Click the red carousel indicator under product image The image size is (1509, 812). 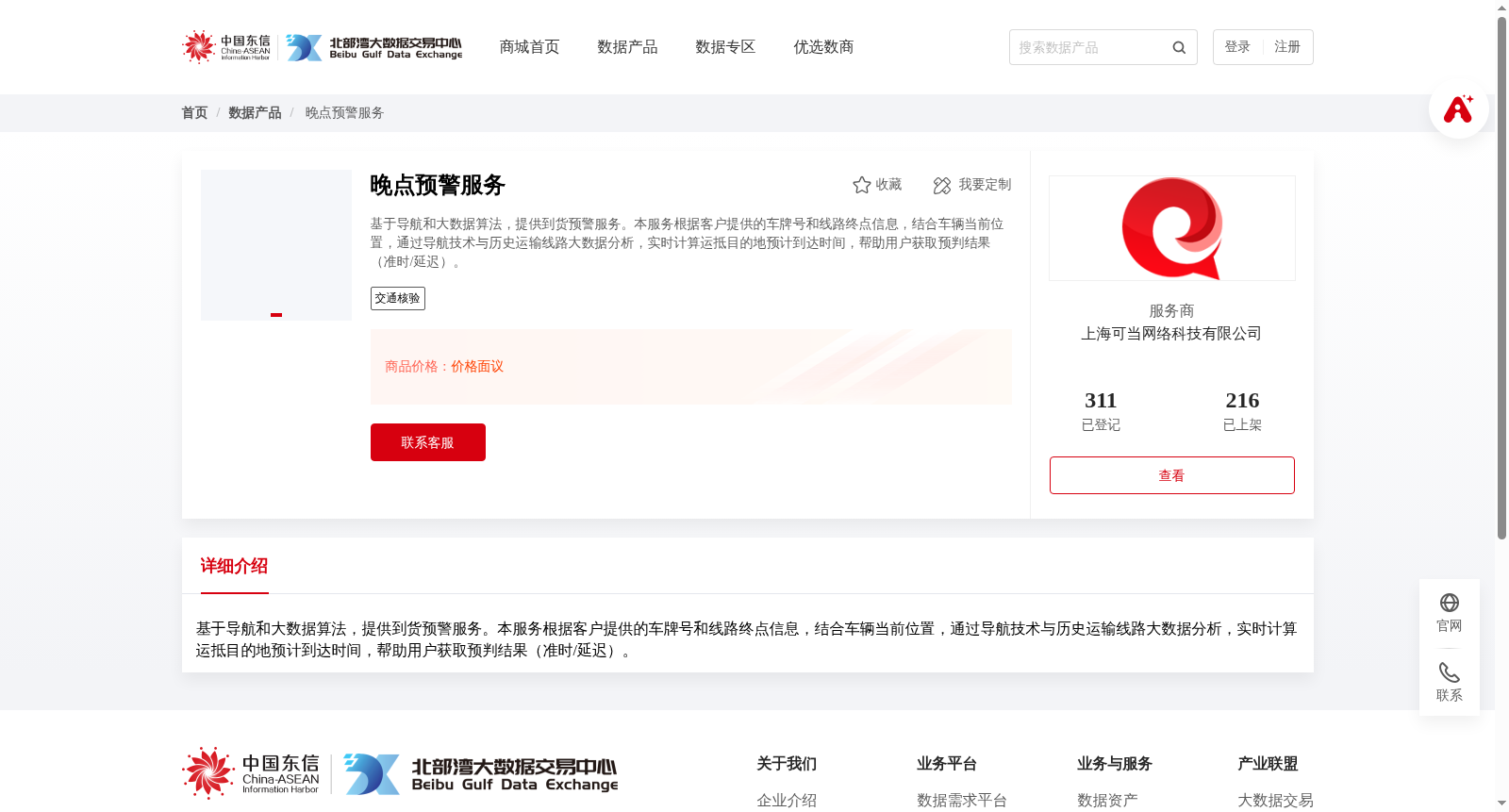click(x=276, y=315)
